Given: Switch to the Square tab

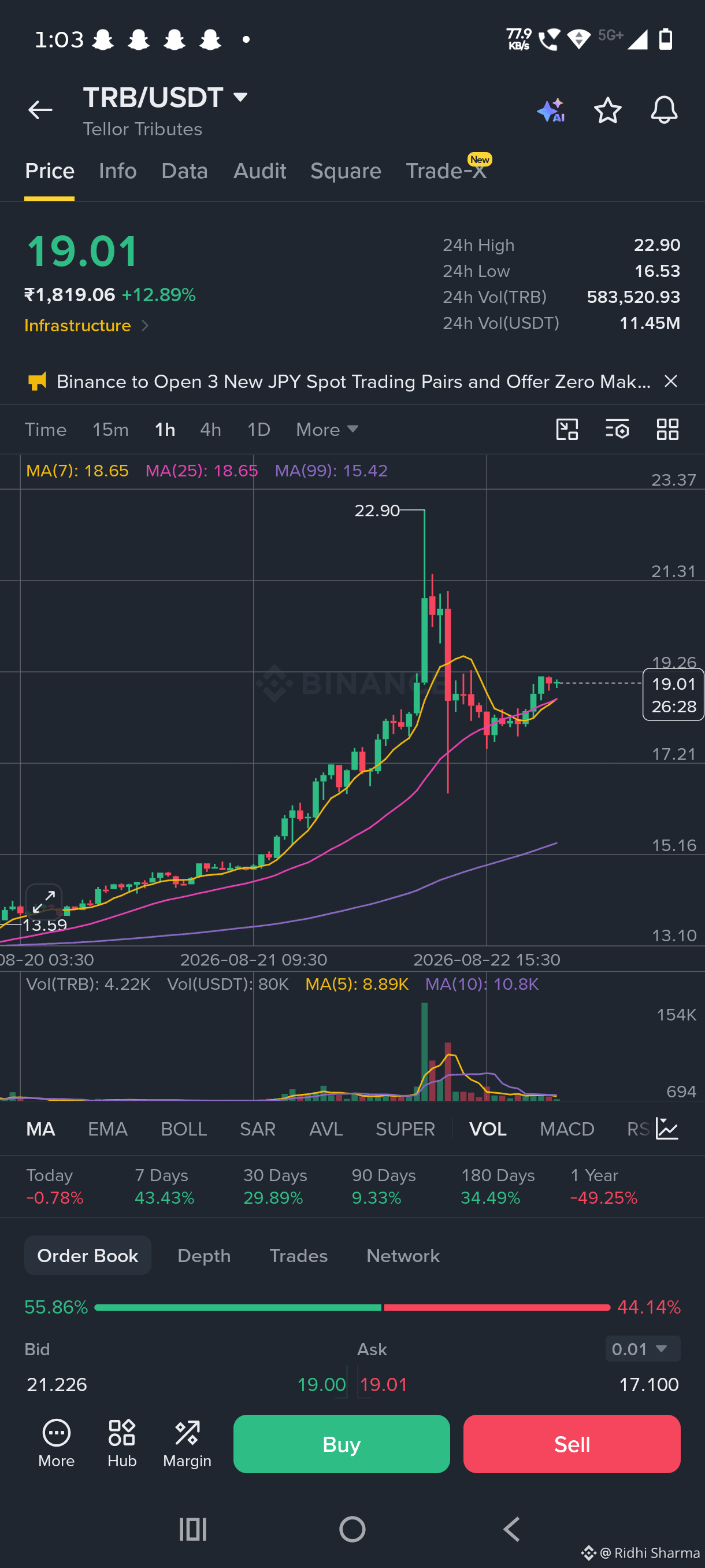Looking at the screenshot, I should click(x=346, y=171).
